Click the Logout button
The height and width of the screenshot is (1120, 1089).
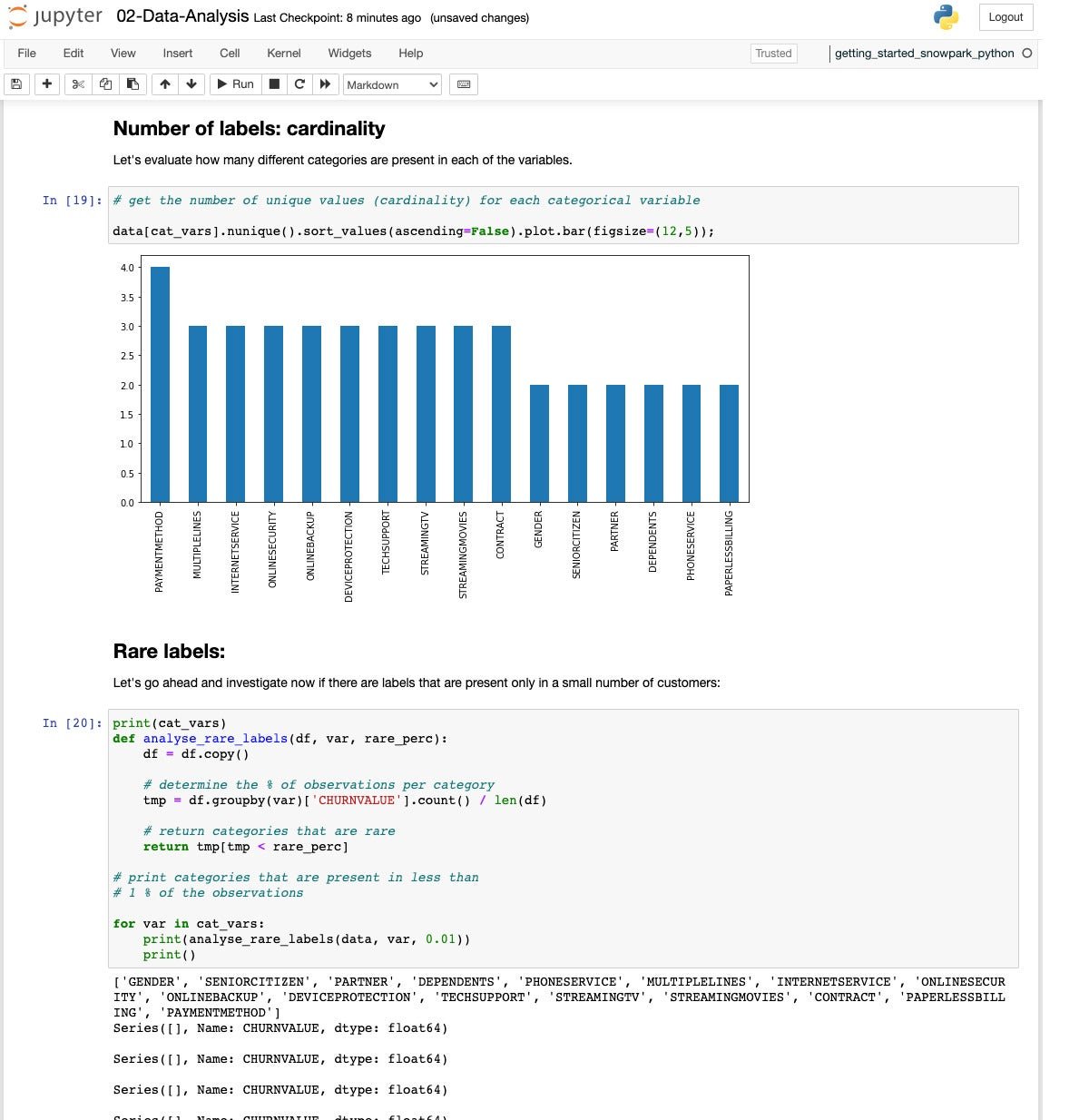[1006, 17]
